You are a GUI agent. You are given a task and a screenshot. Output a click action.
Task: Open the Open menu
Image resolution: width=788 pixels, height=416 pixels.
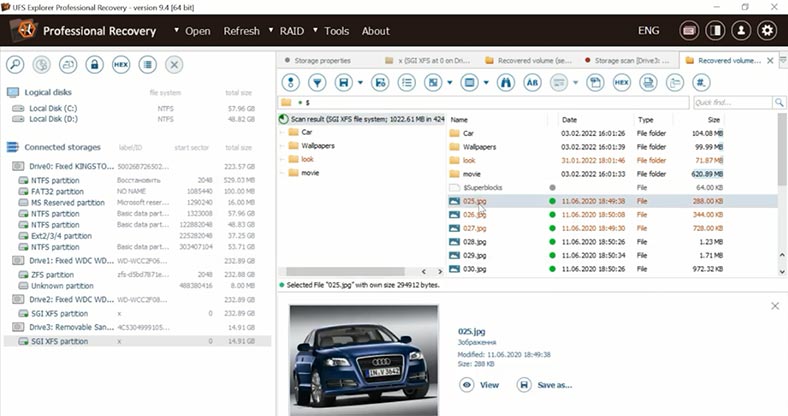pyautogui.click(x=198, y=31)
